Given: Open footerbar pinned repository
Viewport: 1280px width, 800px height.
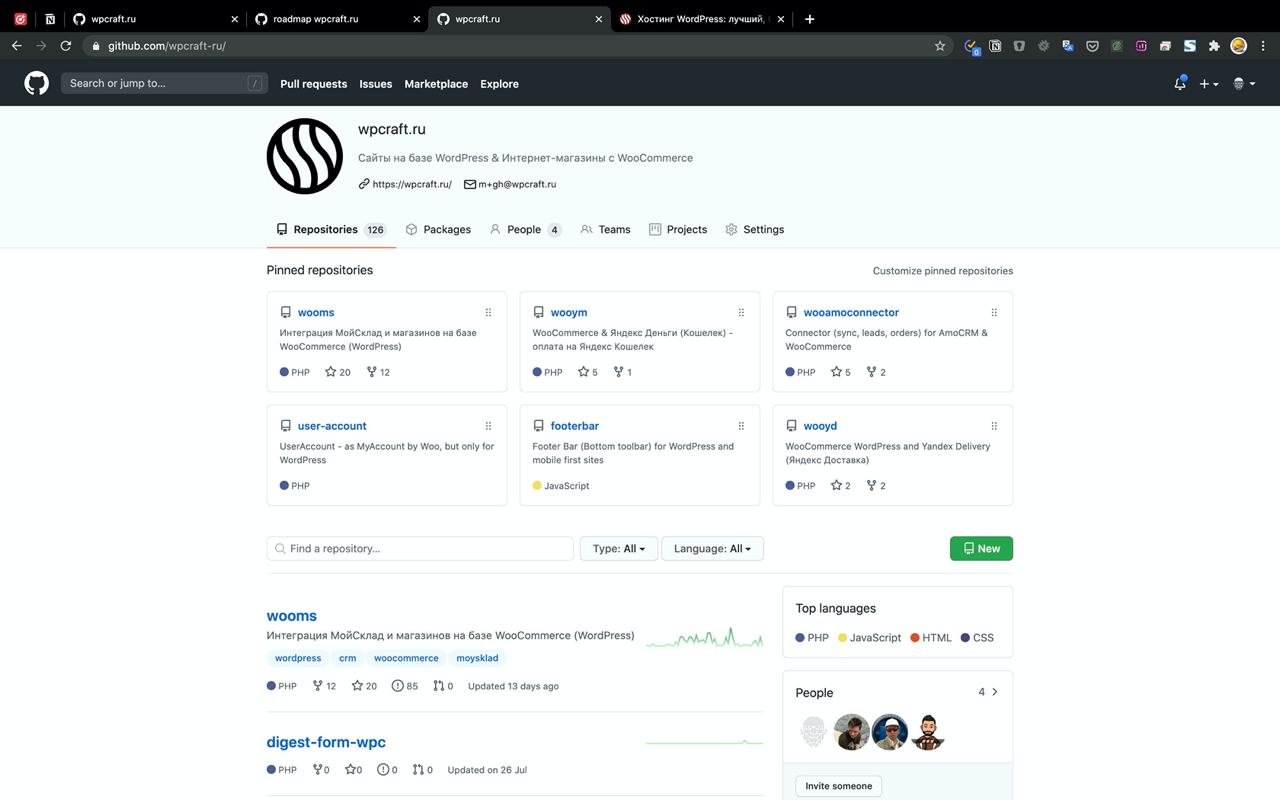Looking at the screenshot, I should [574, 426].
